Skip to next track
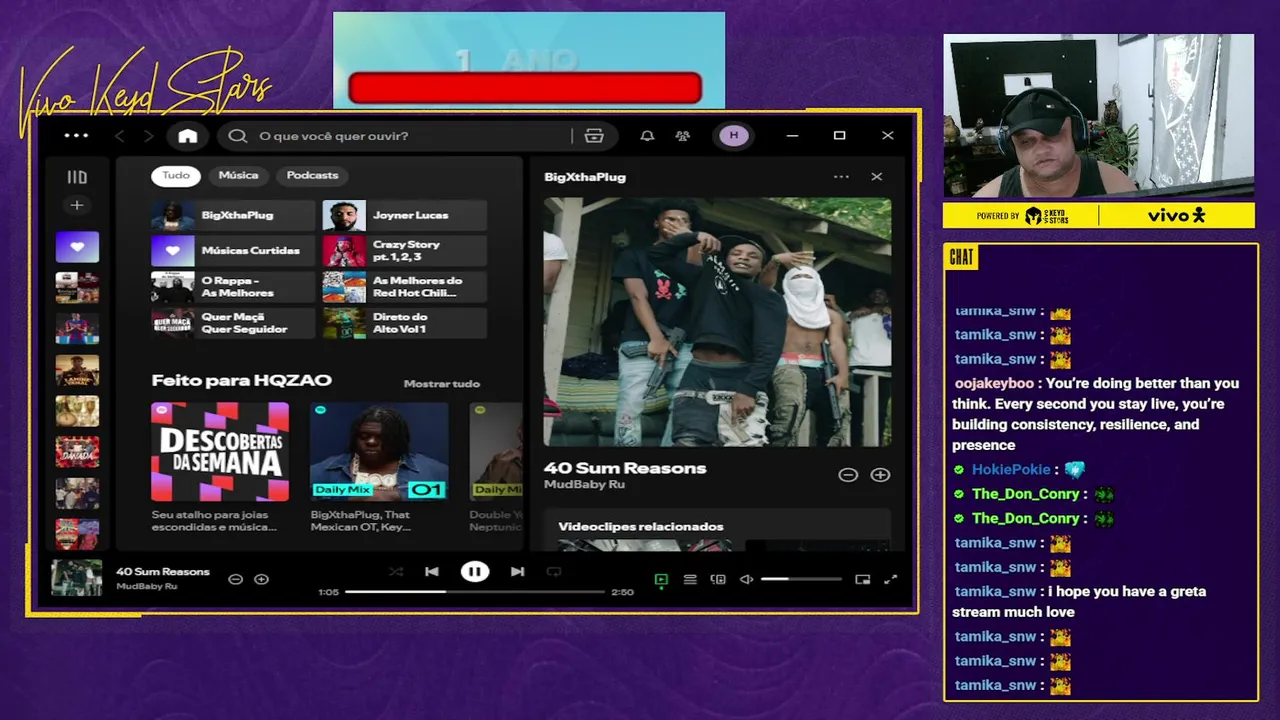 pyautogui.click(x=517, y=572)
